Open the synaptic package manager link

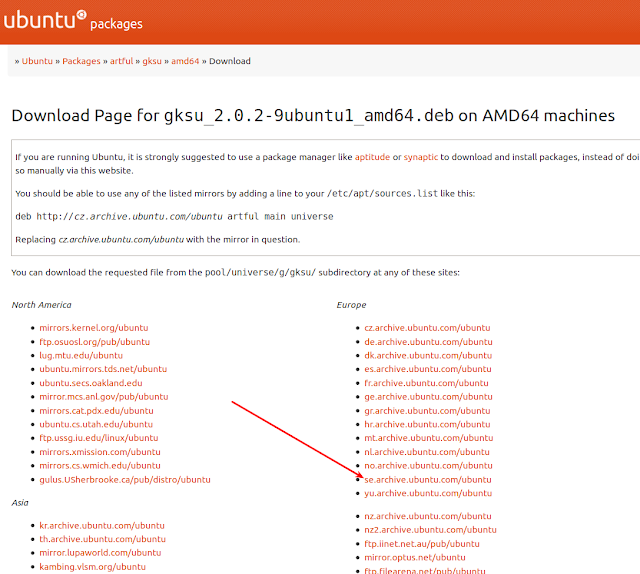pos(421,157)
